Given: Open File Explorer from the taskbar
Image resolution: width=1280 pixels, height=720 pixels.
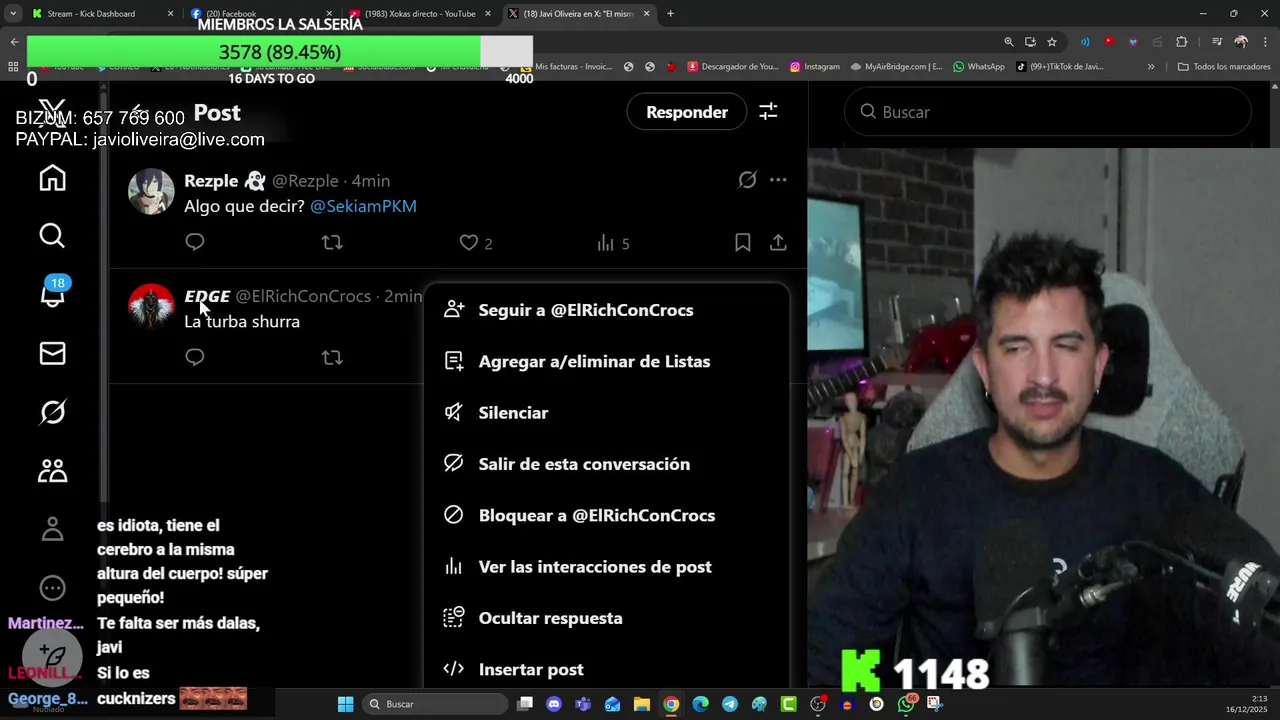Looking at the screenshot, I should (x=642, y=704).
